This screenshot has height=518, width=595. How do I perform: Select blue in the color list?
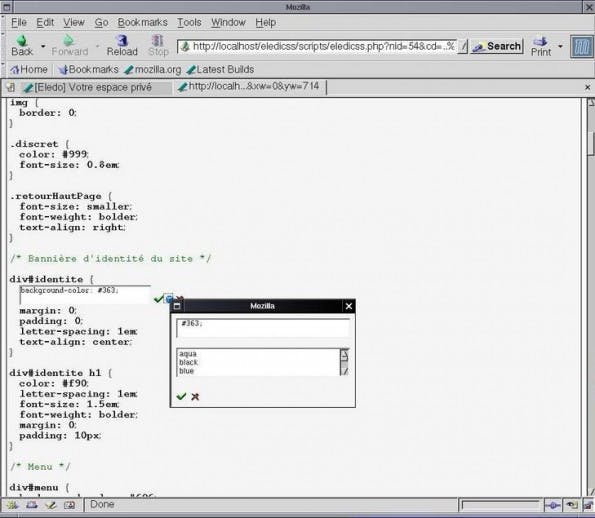pyautogui.click(x=186, y=371)
